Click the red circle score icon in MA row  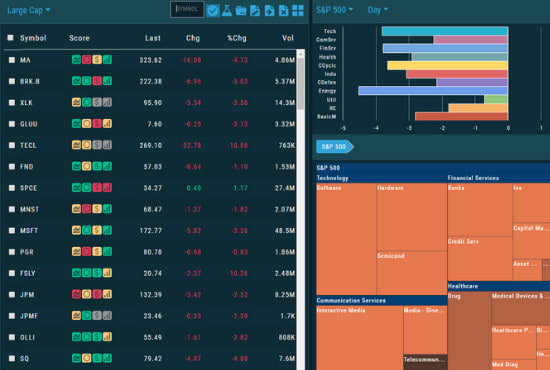tap(87, 60)
